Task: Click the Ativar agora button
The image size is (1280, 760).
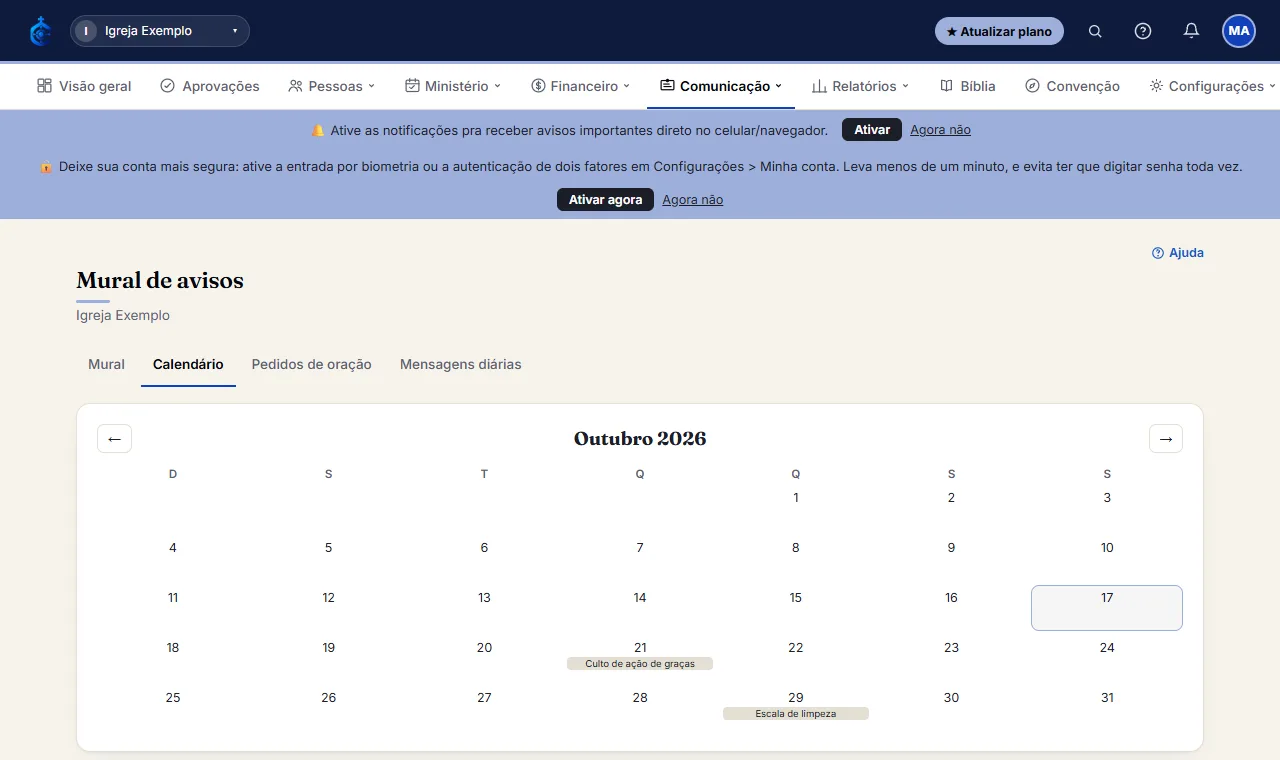Action: click(x=605, y=200)
